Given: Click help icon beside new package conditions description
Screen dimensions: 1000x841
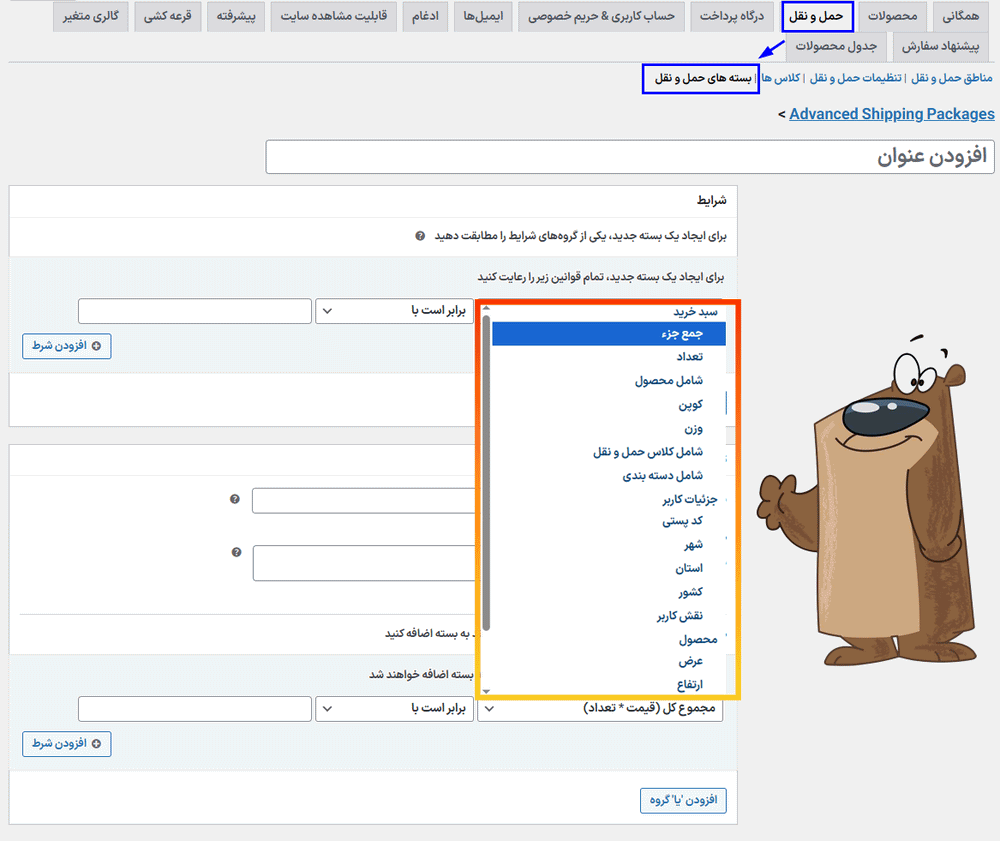Looking at the screenshot, I should pyautogui.click(x=420, y=236).
